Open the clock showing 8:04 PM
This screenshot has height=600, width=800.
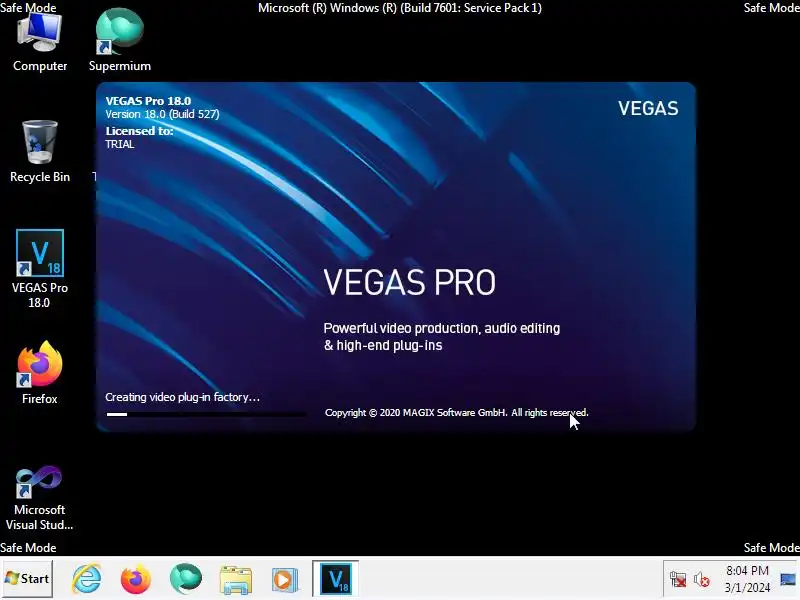click(747, 579)
